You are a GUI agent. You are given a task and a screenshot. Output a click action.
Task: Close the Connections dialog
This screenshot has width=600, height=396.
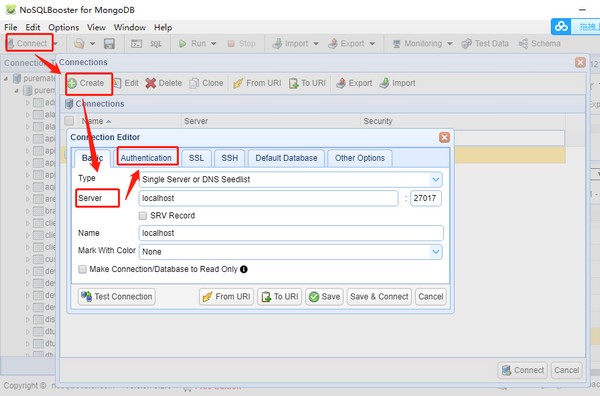coord(580,62)
